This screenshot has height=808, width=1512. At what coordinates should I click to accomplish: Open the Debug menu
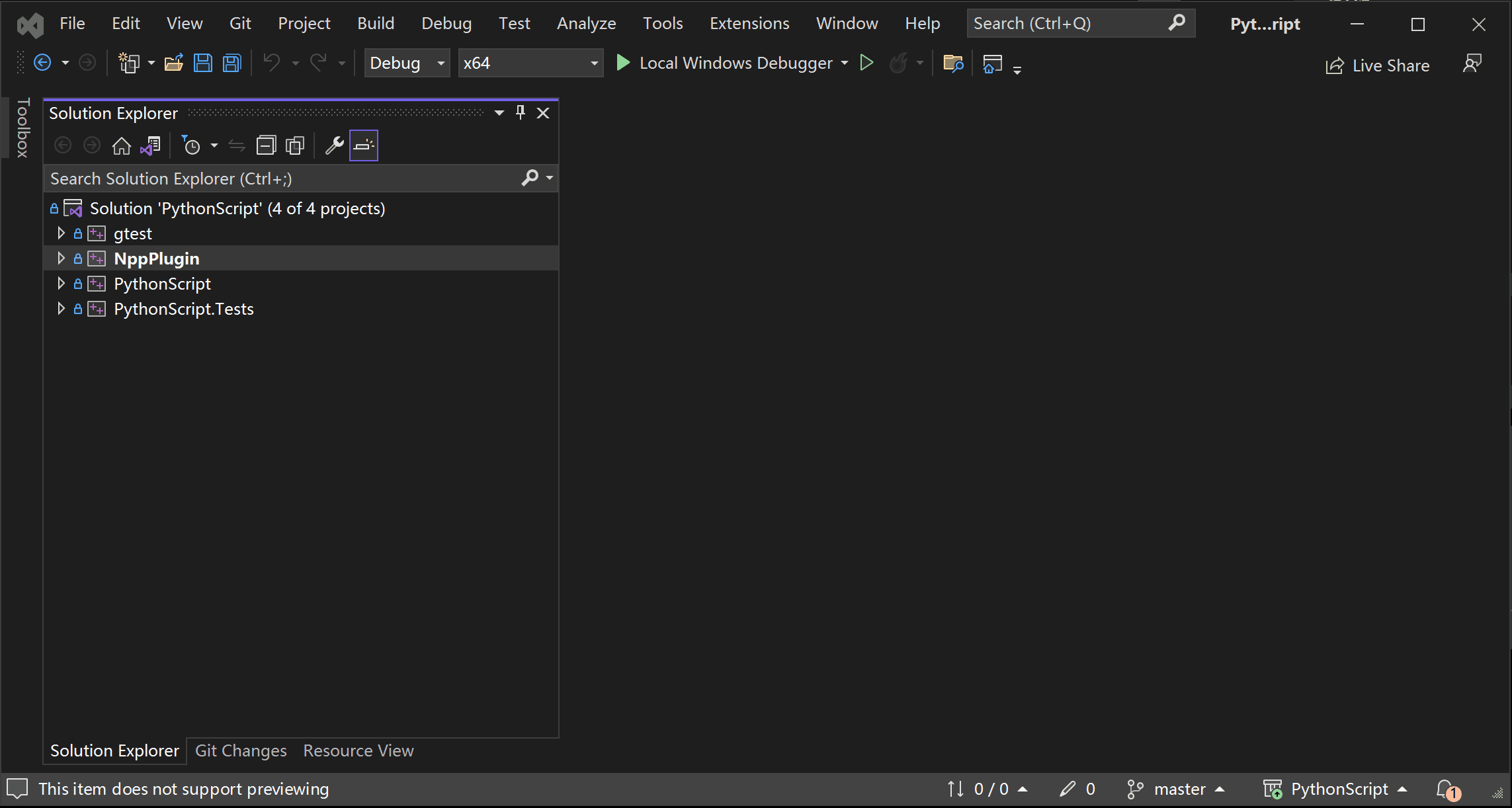pyautogui.click(x=446, y=23)
